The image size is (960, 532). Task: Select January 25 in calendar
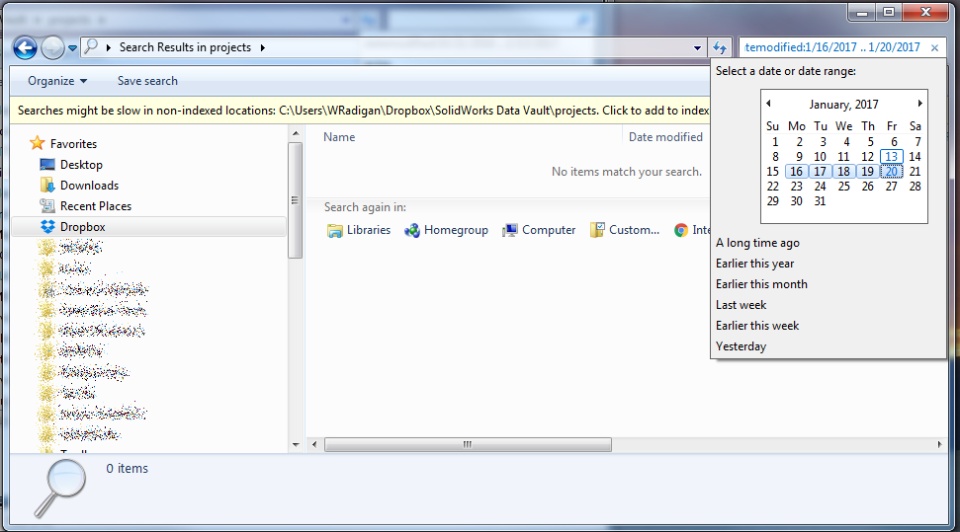pos(844,187)
